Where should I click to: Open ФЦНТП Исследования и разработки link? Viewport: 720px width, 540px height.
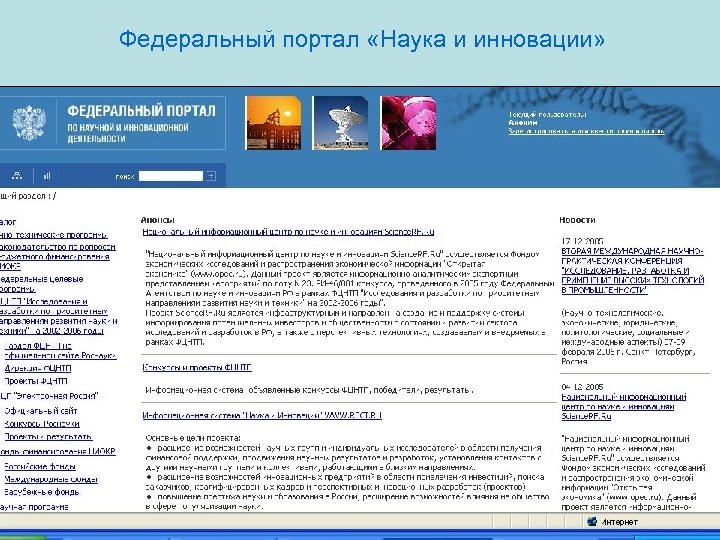coord(59,316)
